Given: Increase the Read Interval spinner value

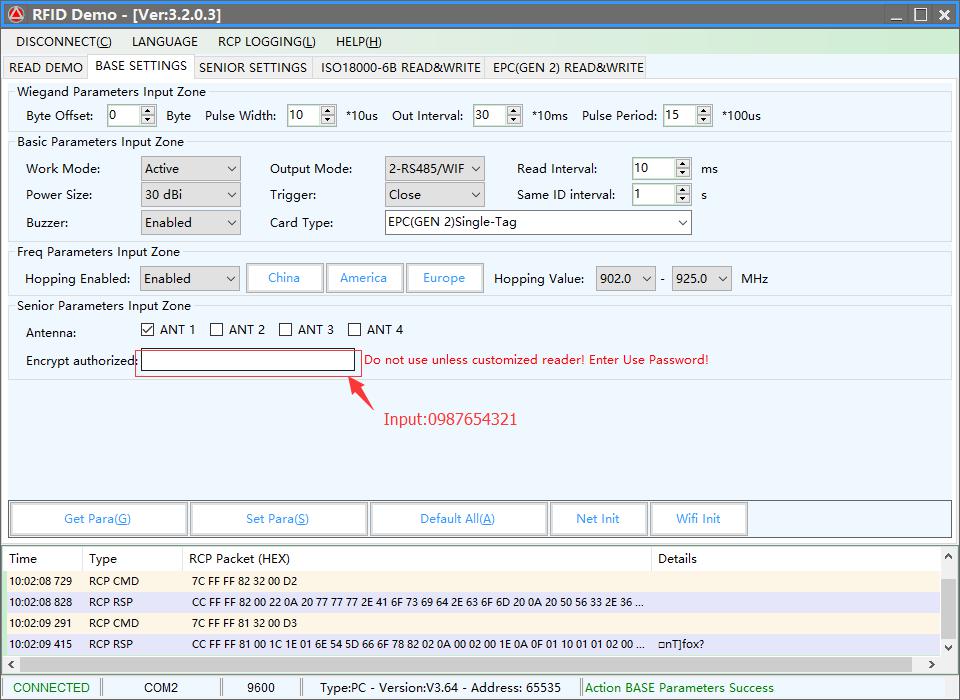Looking at the screenshot, I should [683, 164].
